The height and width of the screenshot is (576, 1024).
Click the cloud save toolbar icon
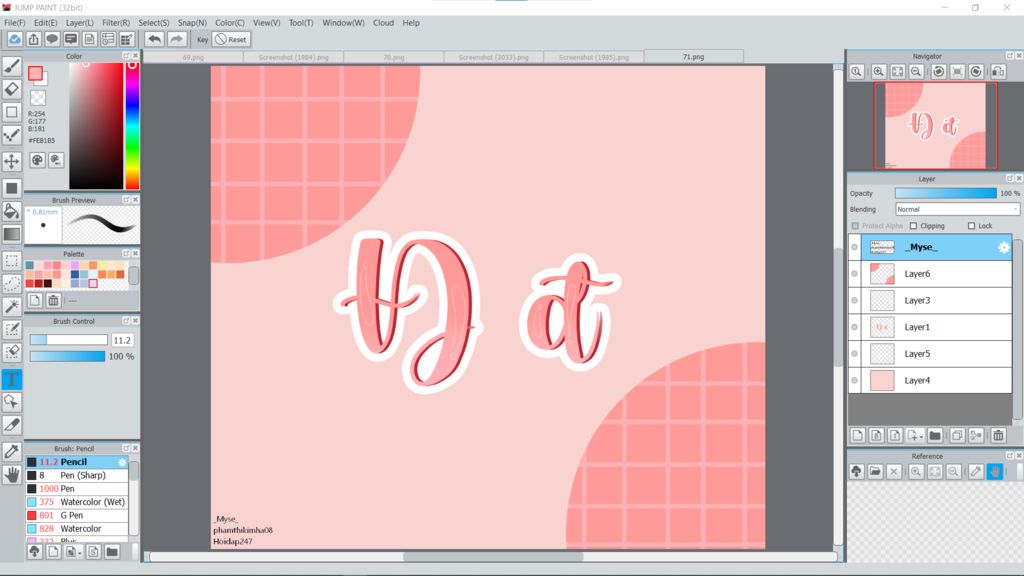coord(14,39)
